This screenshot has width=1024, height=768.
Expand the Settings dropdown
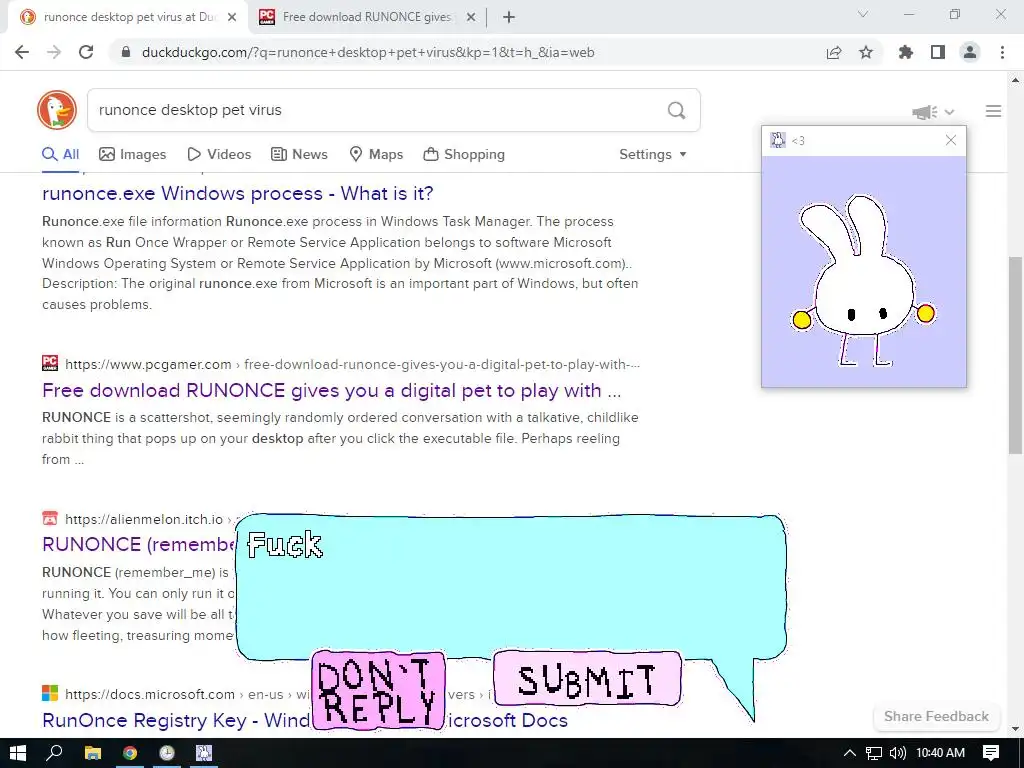pos(652,155)
